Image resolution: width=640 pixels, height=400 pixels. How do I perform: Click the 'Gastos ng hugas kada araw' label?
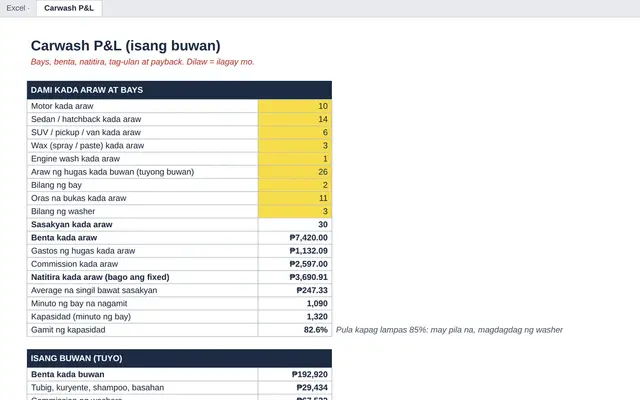point(83,251)
